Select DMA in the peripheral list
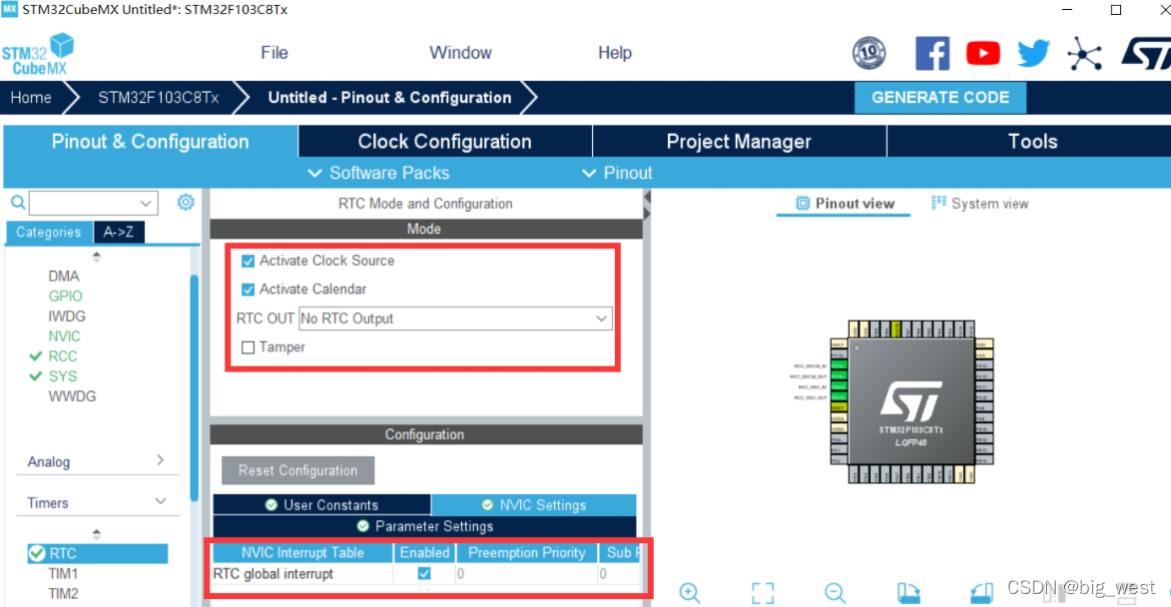1171x607 pixels. click(63, 276)
